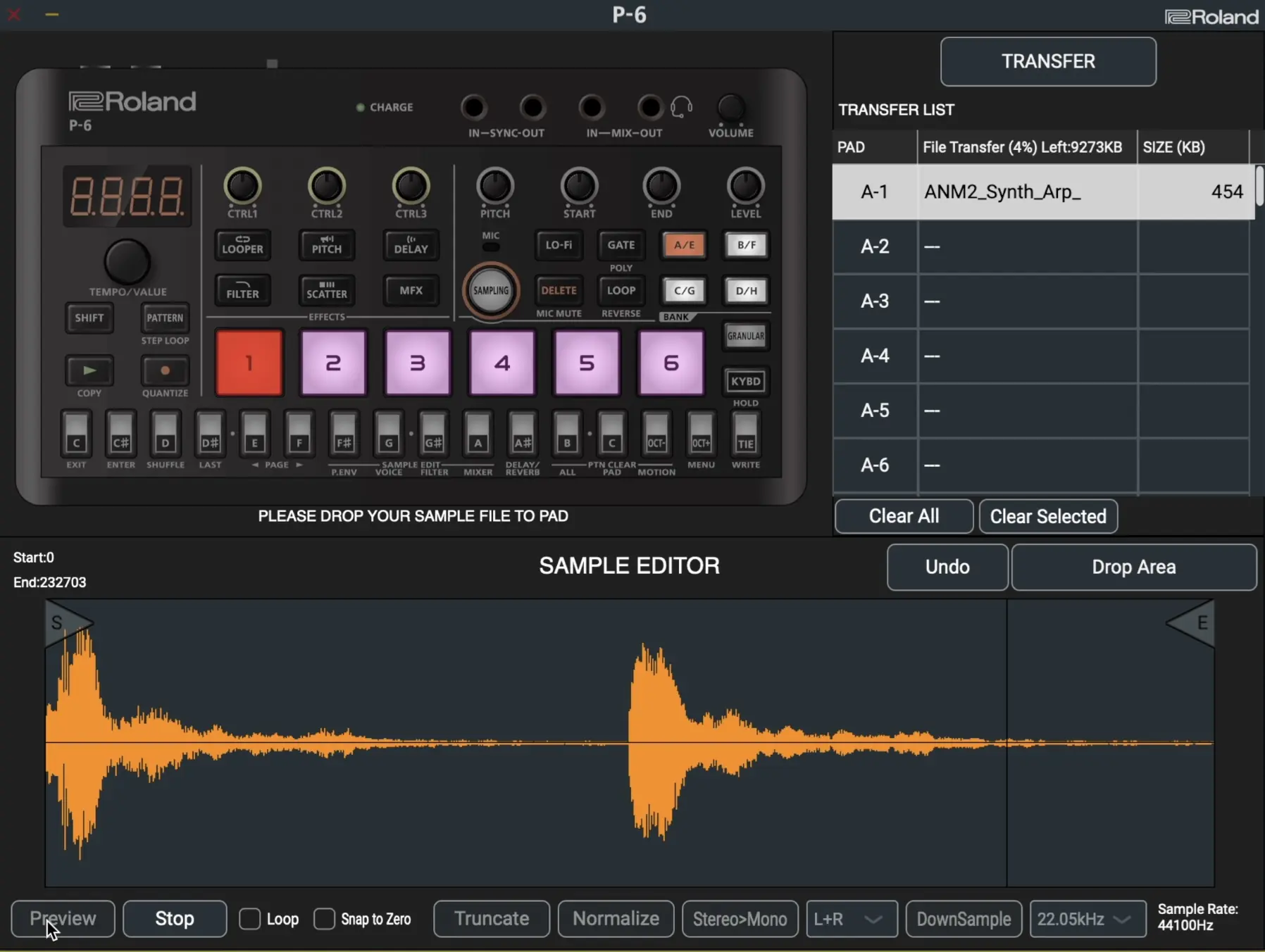Tap drum pad 1
This screenshot has width=1265, height=952.
(248, 362)
